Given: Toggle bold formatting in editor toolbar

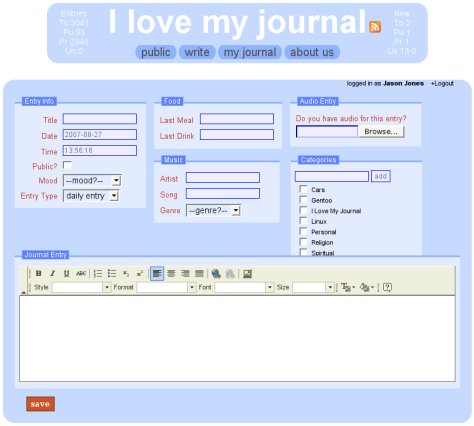Looking at the screenshot, I should click(39, 274).
